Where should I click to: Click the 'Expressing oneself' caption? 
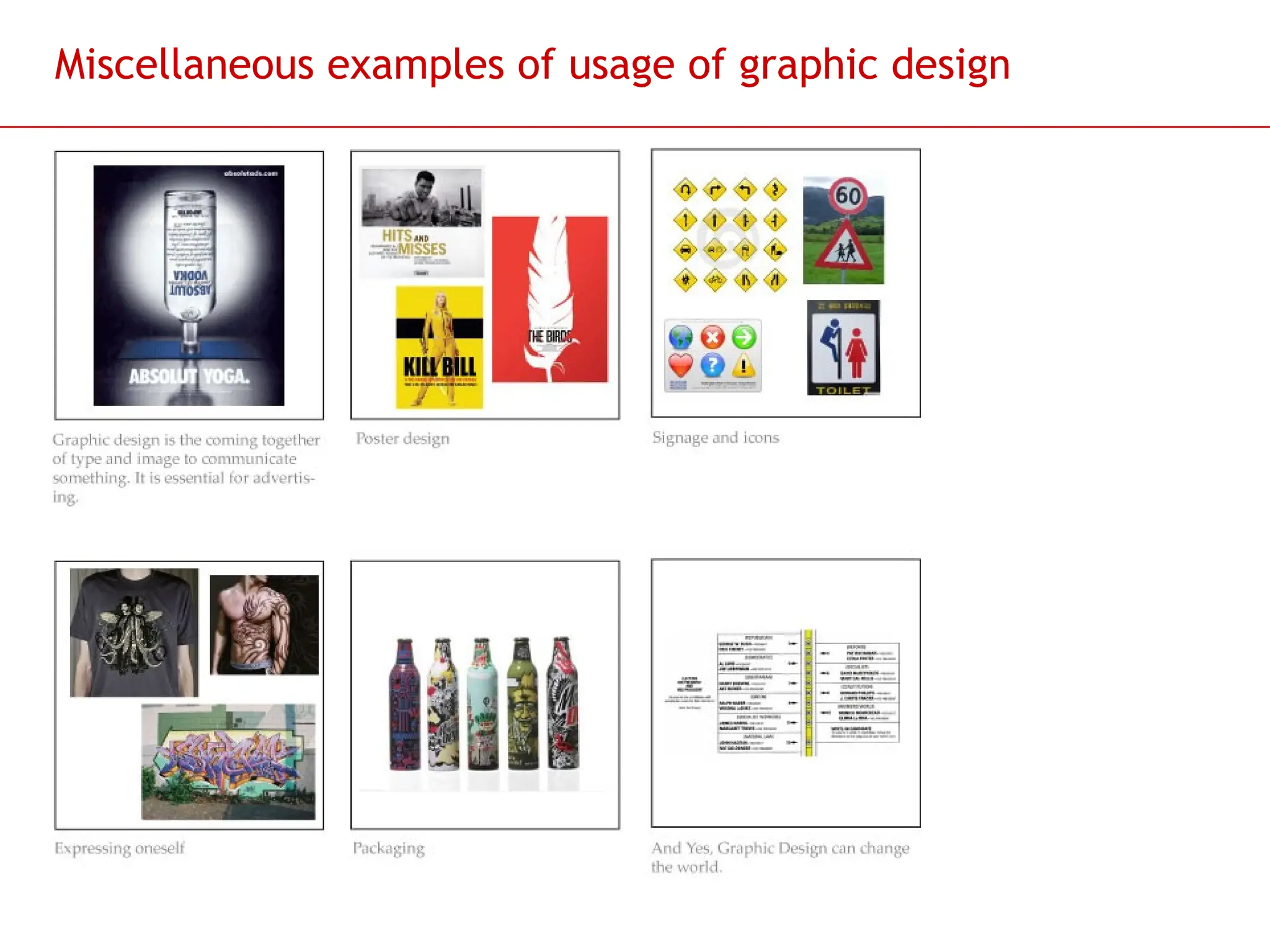coord(120,848)
